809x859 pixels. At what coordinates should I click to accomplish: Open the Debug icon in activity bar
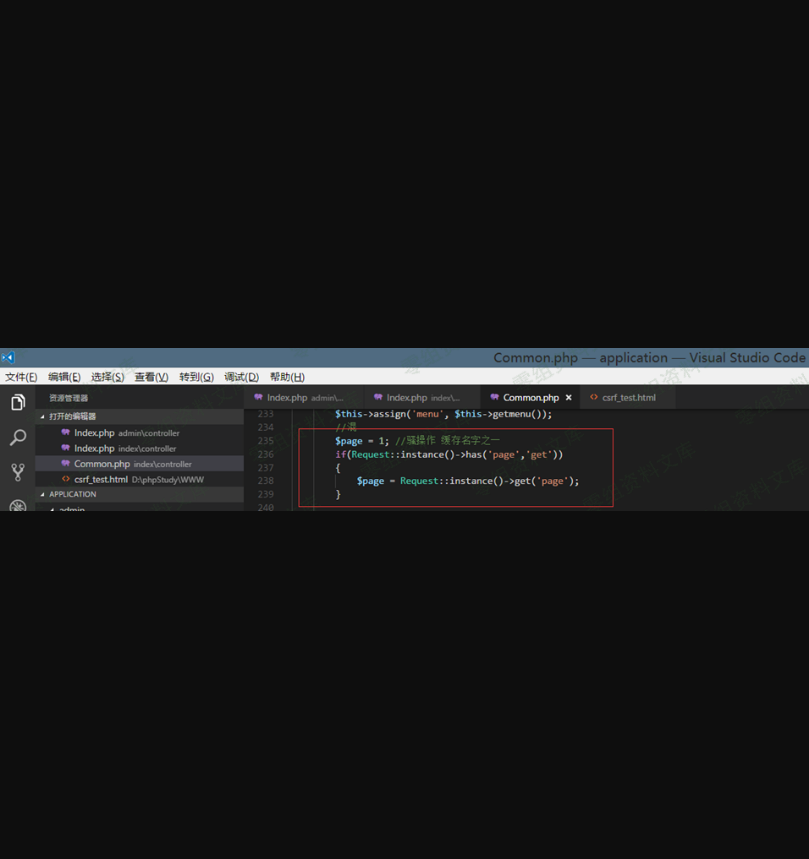(18, 504)
